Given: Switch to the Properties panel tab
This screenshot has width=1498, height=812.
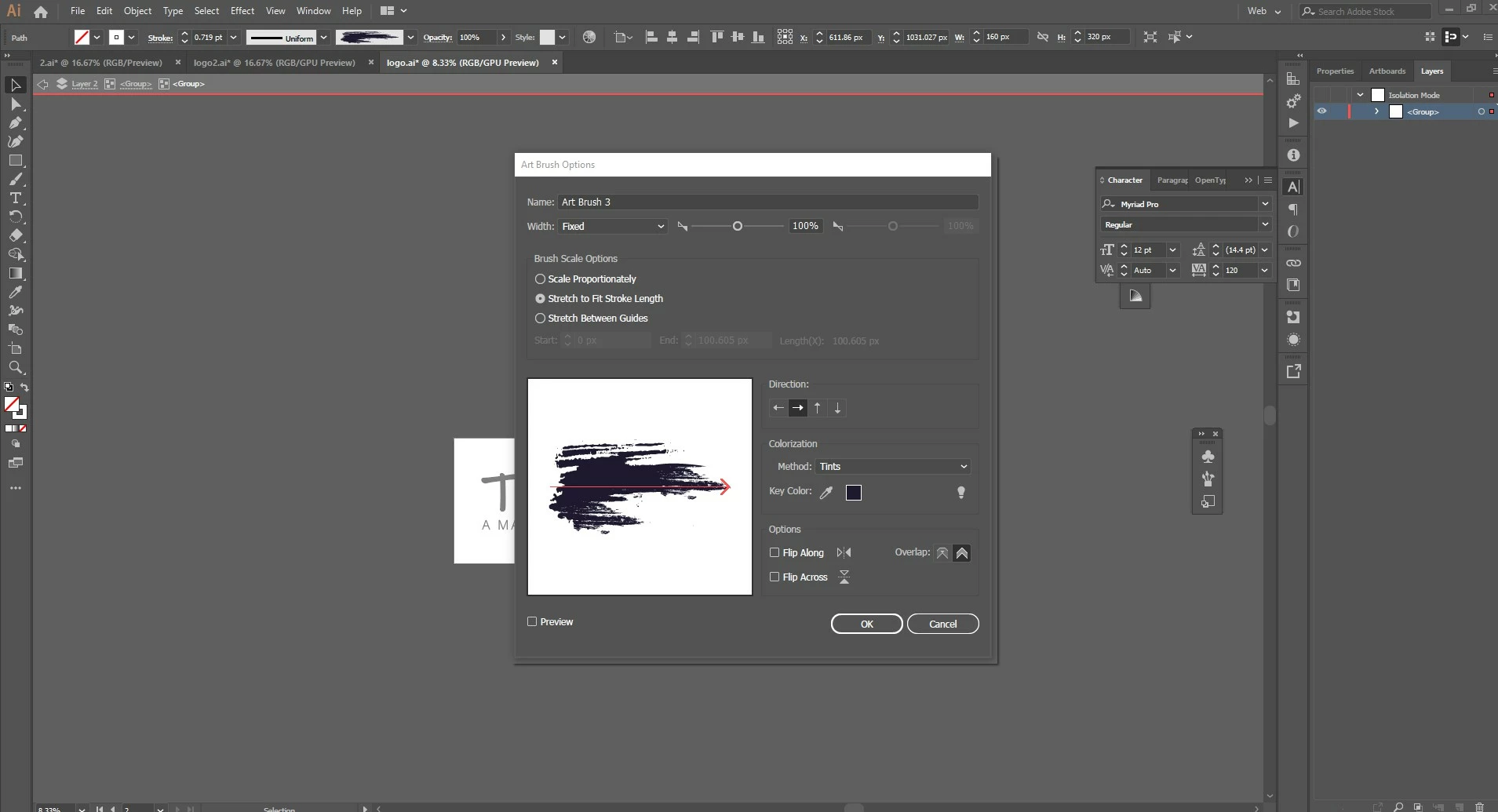Looking at the screenshot, I should click(1335, 71).
